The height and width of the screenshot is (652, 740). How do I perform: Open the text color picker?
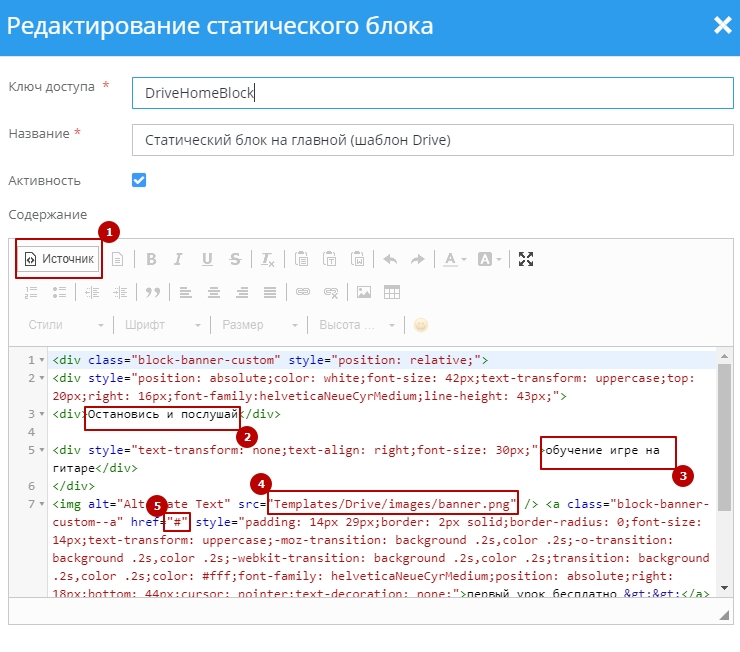454,259
